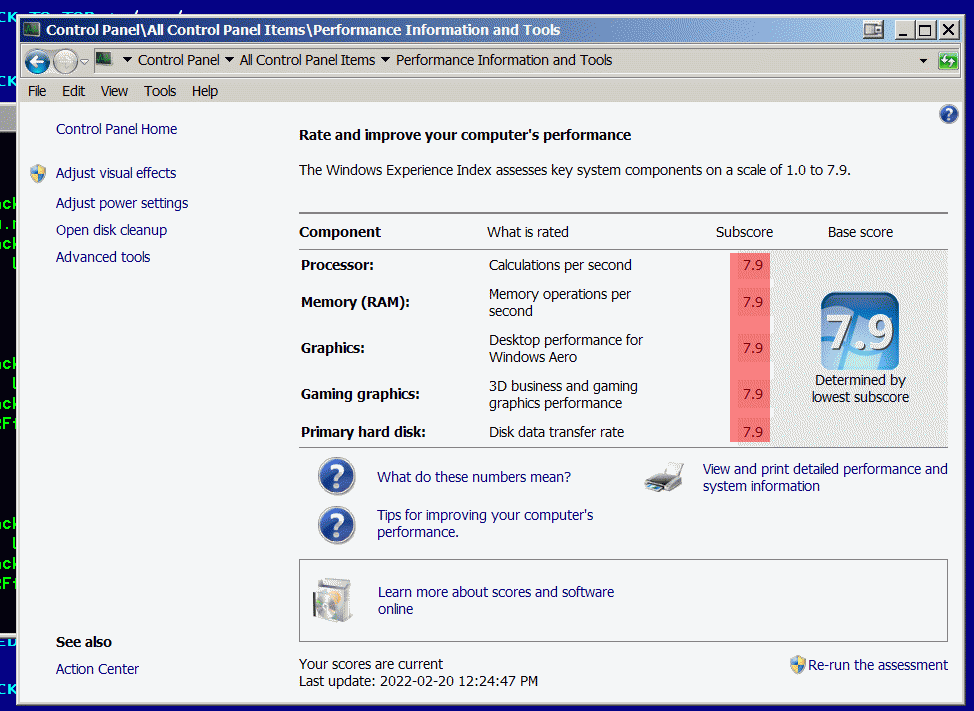This screenshot has height=711, width=974.
Task: Click the Subscore column header
Action: click(x=744, y=232)
